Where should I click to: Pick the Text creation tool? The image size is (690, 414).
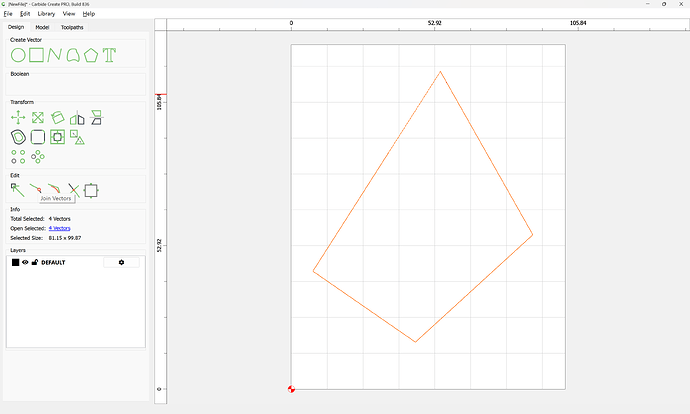coord(109,55)
